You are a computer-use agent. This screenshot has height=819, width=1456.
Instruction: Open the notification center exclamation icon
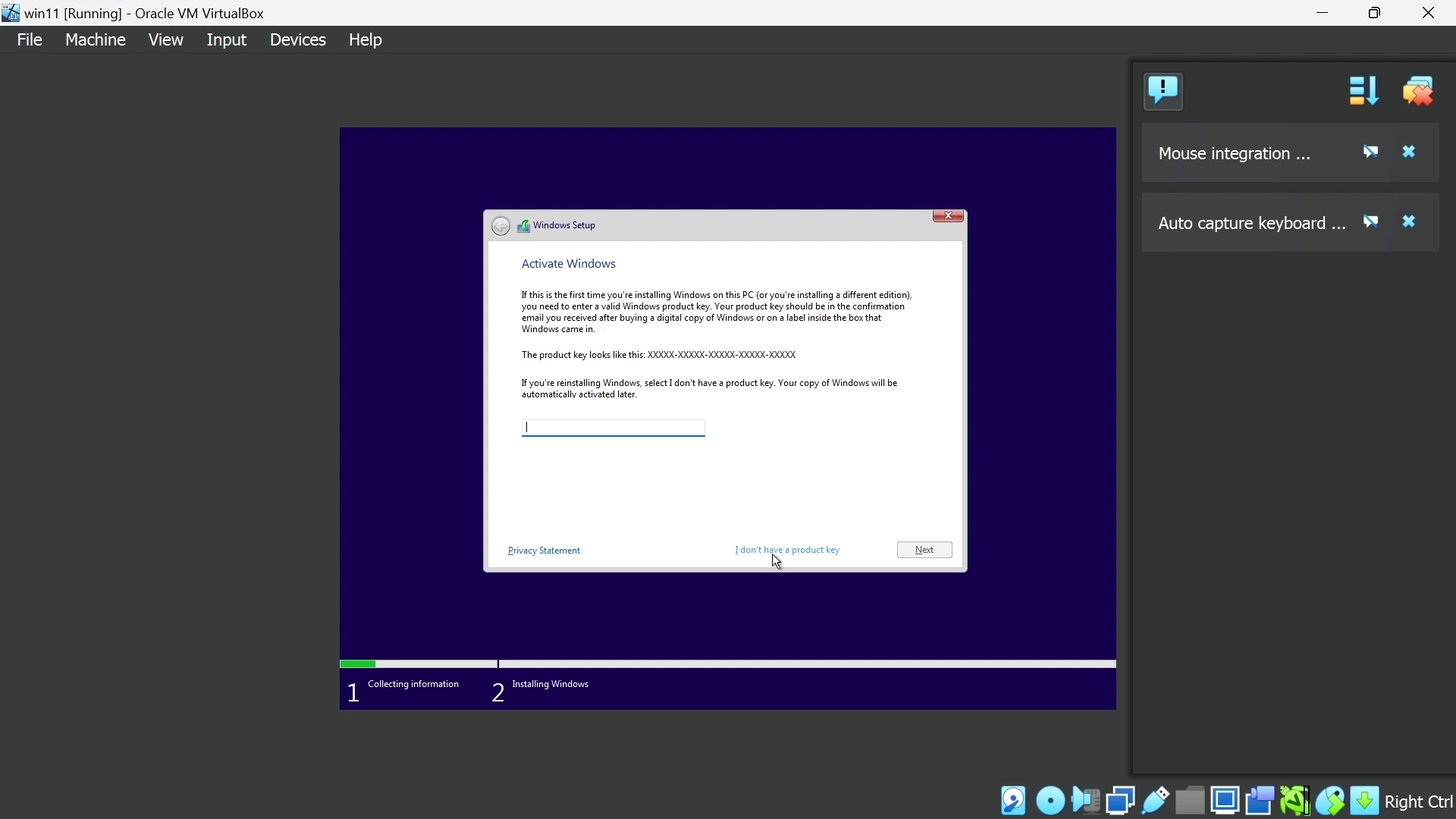click(1163, 91)
